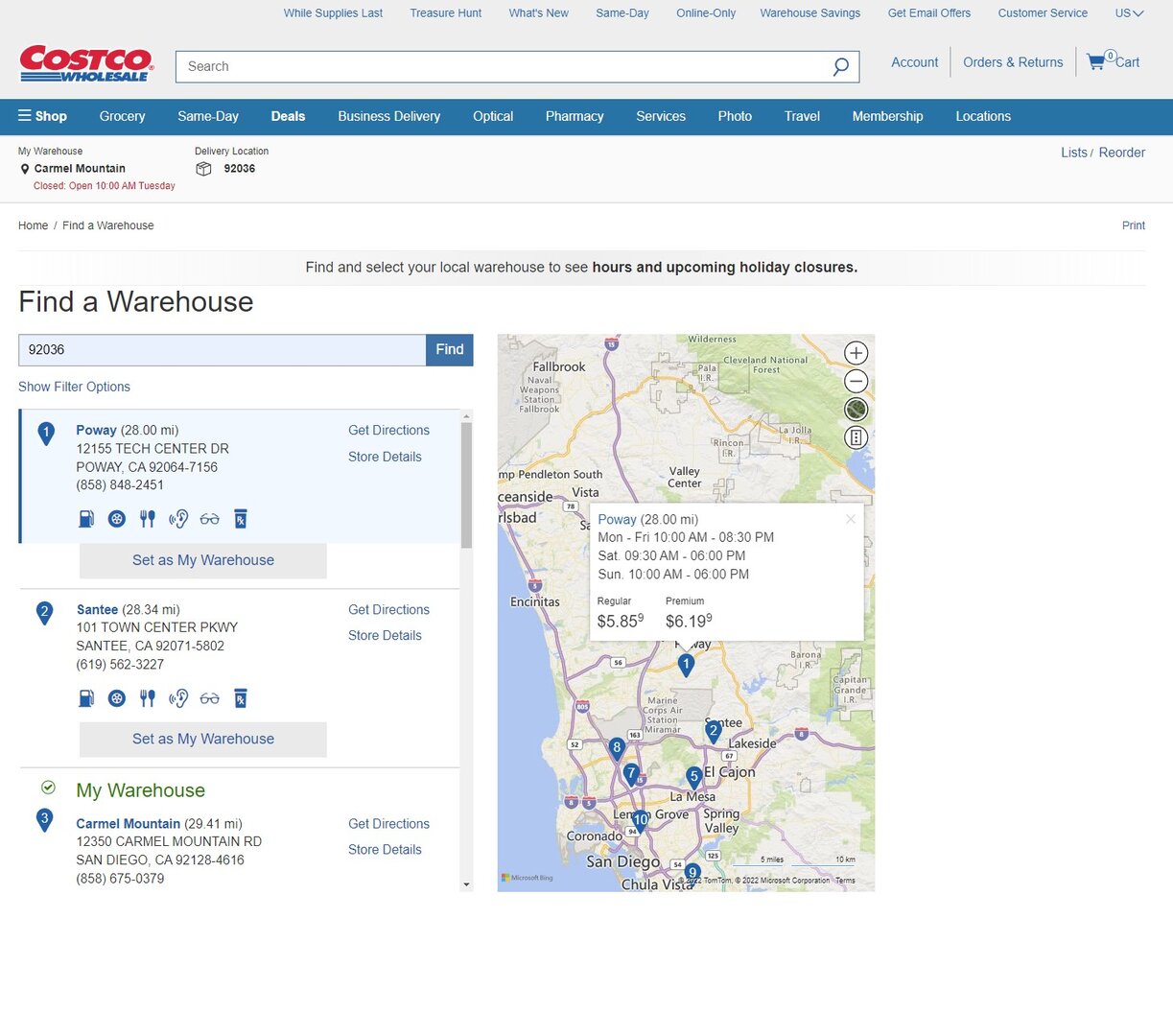Click Santee optical glasses icon

[210, 698]
